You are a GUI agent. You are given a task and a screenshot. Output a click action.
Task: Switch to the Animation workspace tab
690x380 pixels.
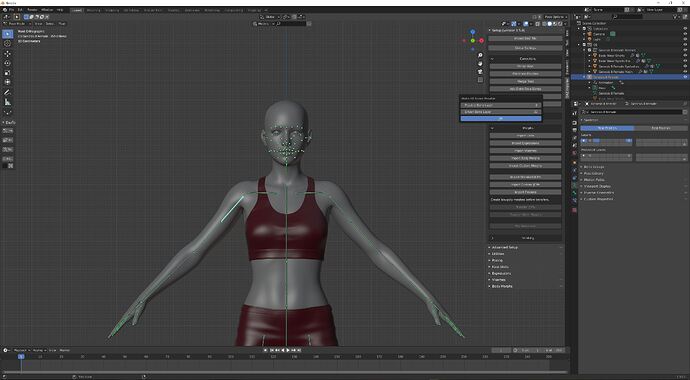192,10
